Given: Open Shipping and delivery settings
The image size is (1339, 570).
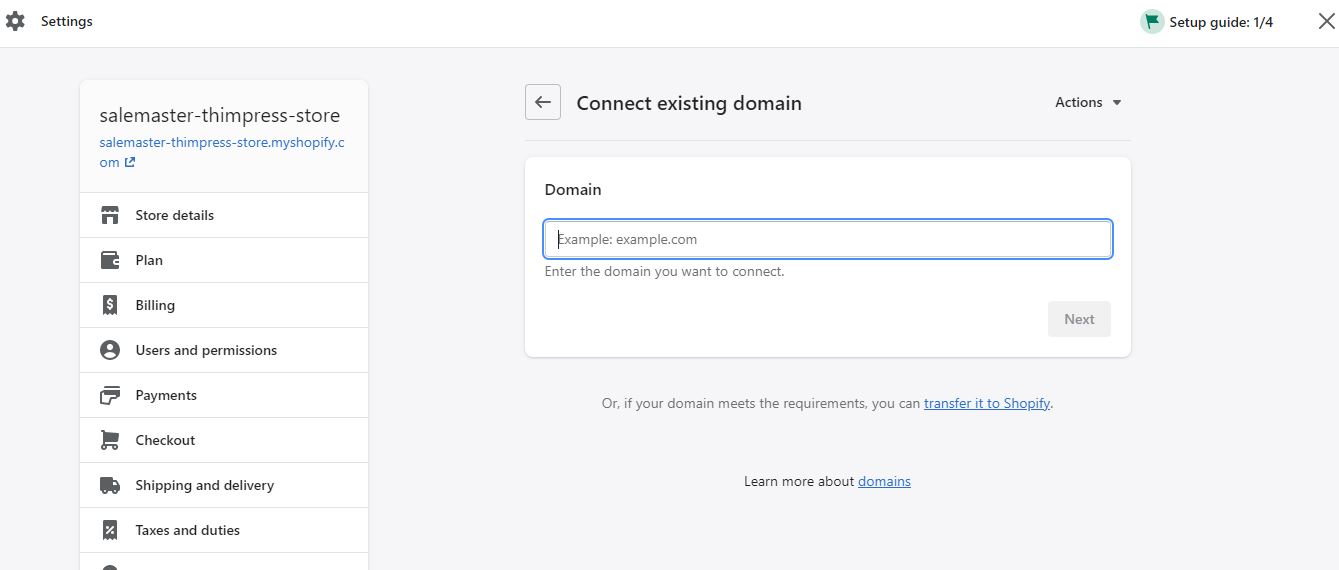Looking at the screenshot, I should point(224,485).
